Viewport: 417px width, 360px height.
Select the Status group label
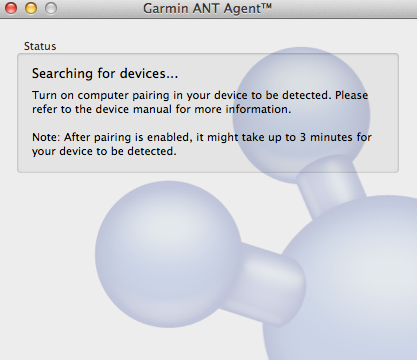point(40,46)
